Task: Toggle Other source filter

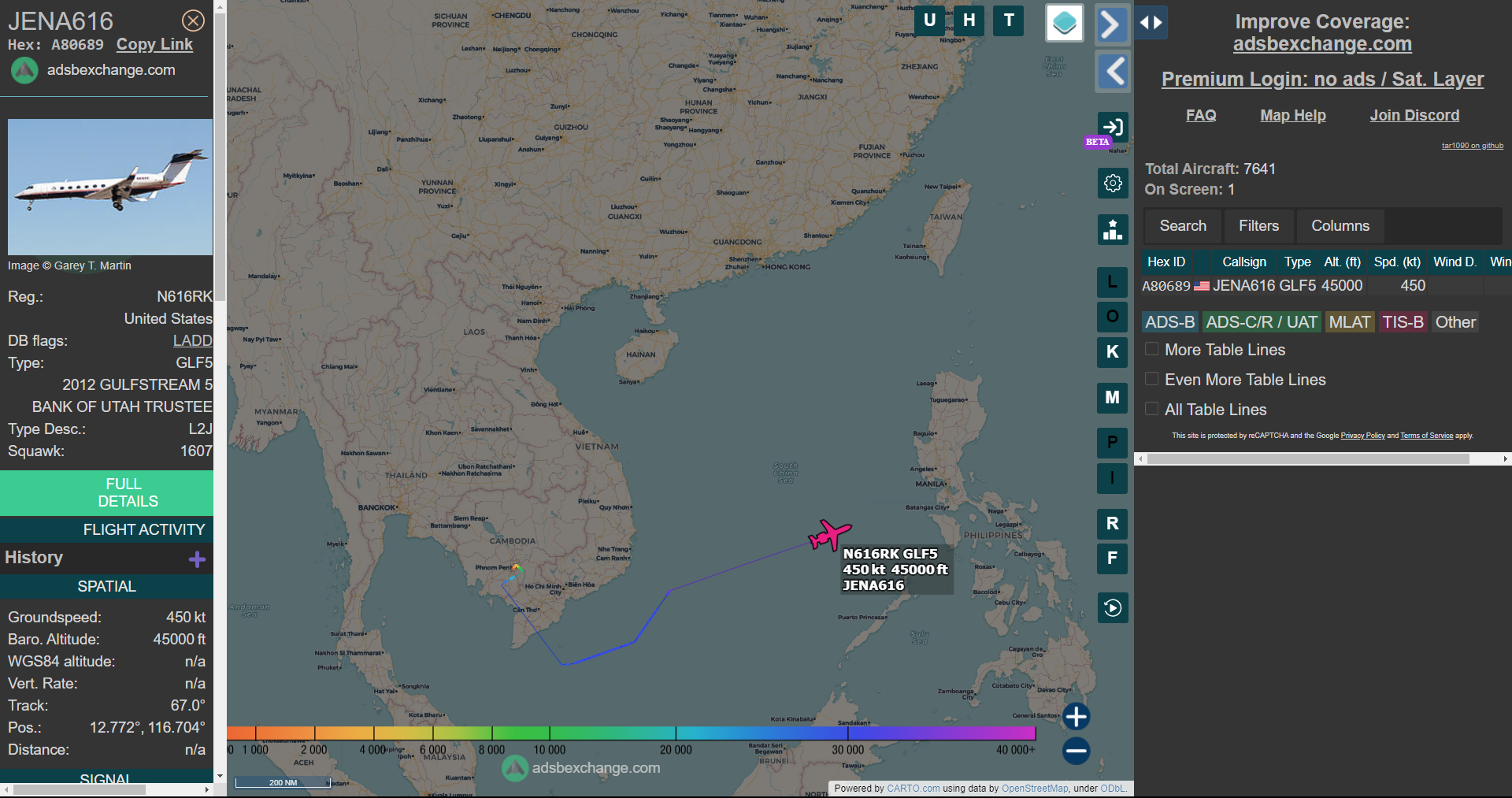Action: (1455, 322)
